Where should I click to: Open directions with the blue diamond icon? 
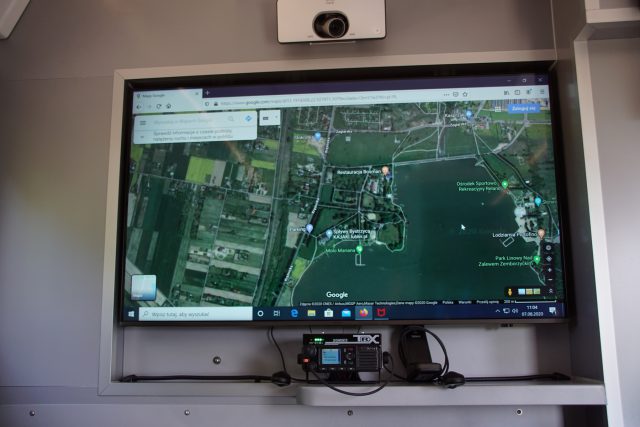point(248,118)
